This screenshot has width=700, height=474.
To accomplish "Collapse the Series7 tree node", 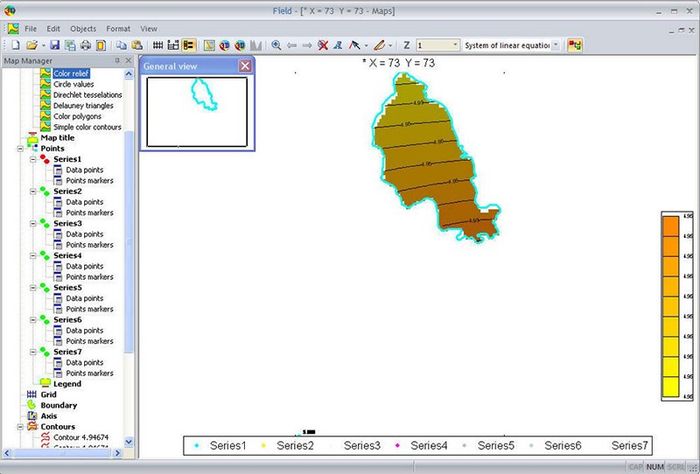I will click(33, 352).
